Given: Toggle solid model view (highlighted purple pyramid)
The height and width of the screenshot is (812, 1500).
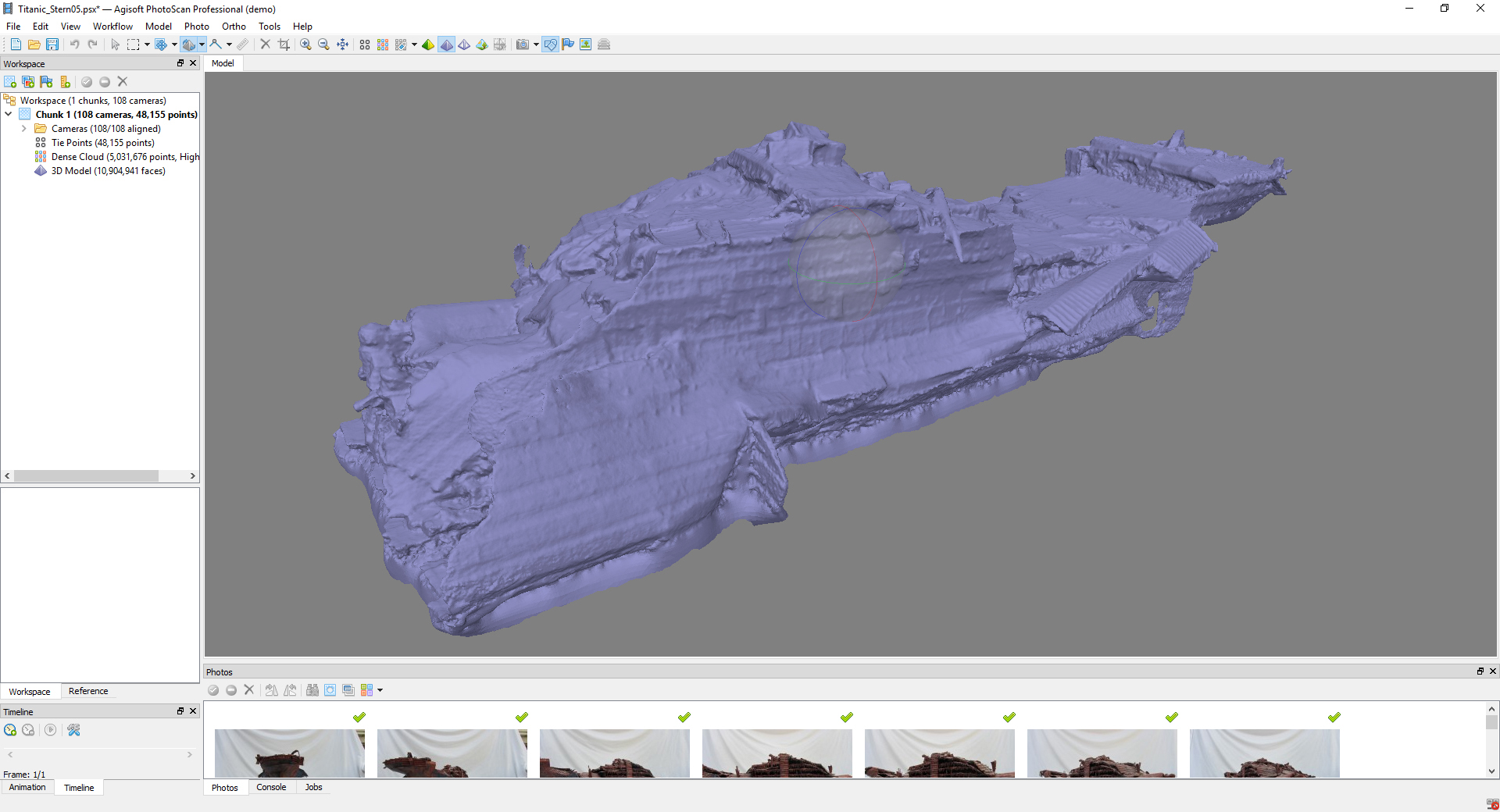Looking at the screenshot, I should [446, 45].
